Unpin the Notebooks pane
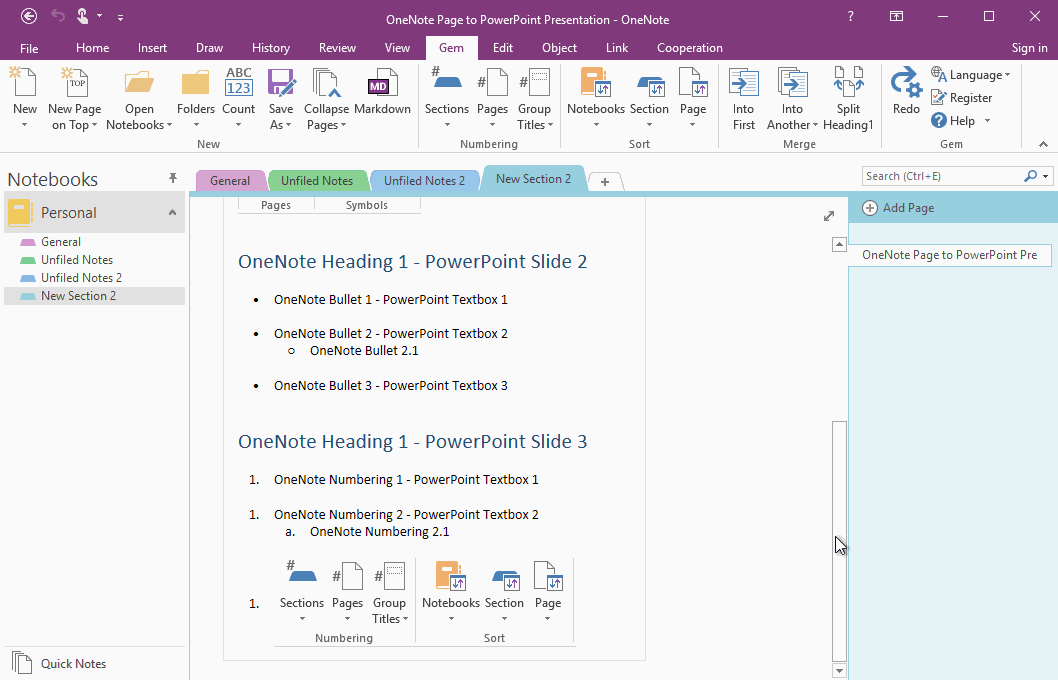Image resolution: width=1058 pixels, height=680 pixels. 173,178
